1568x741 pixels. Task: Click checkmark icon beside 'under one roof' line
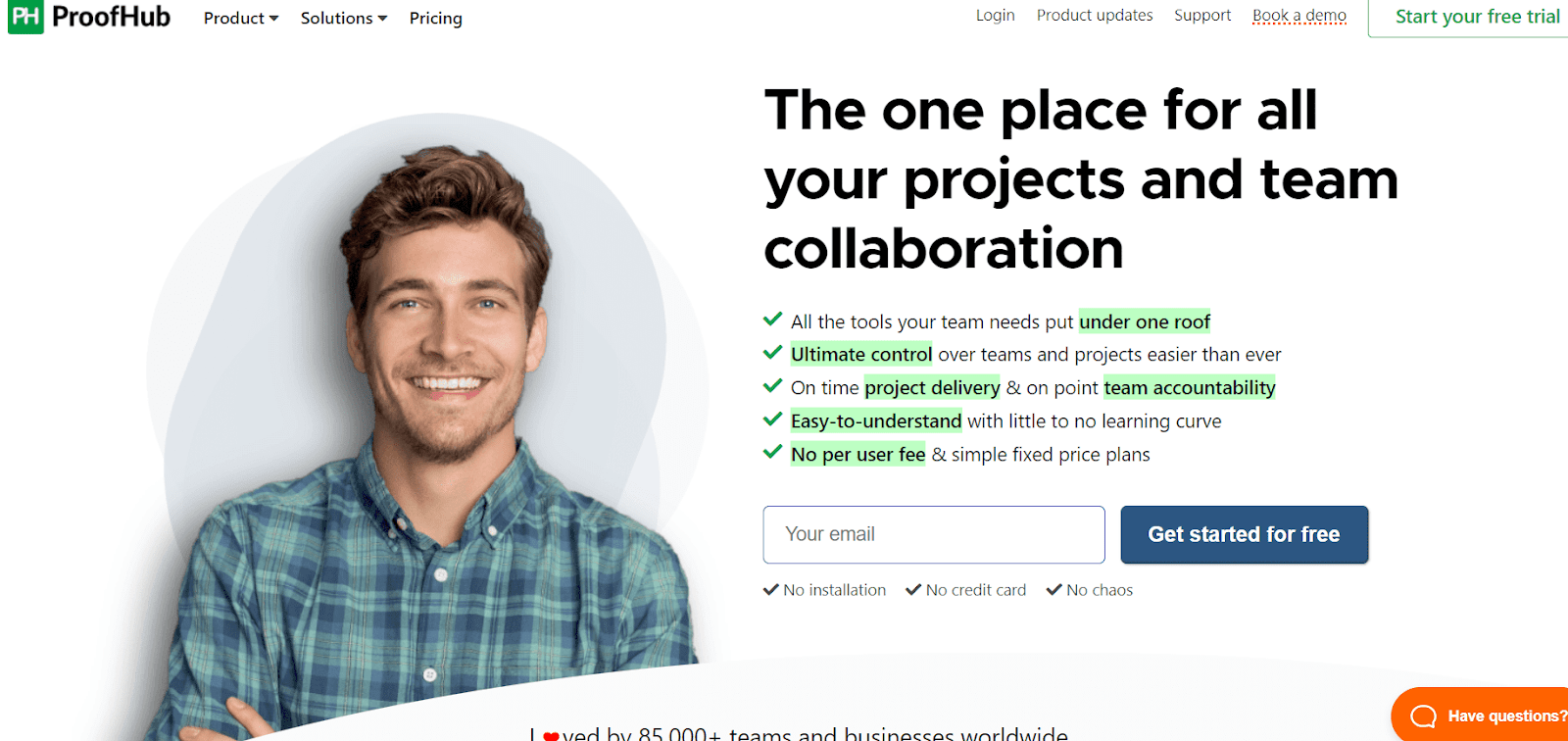click(x=772, y=320)
